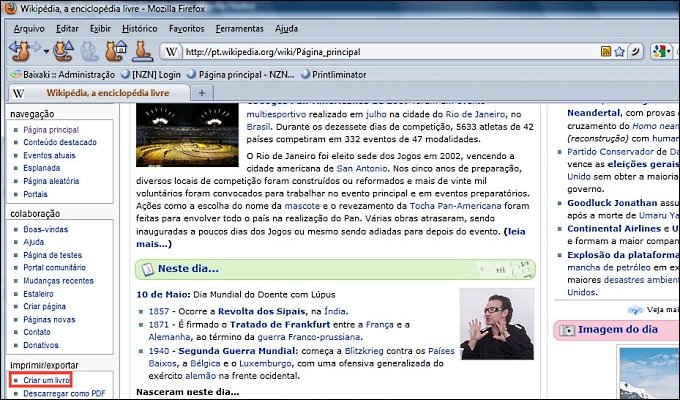
Task: Click the Rio de Janeiro link
Action: [475, 115]
